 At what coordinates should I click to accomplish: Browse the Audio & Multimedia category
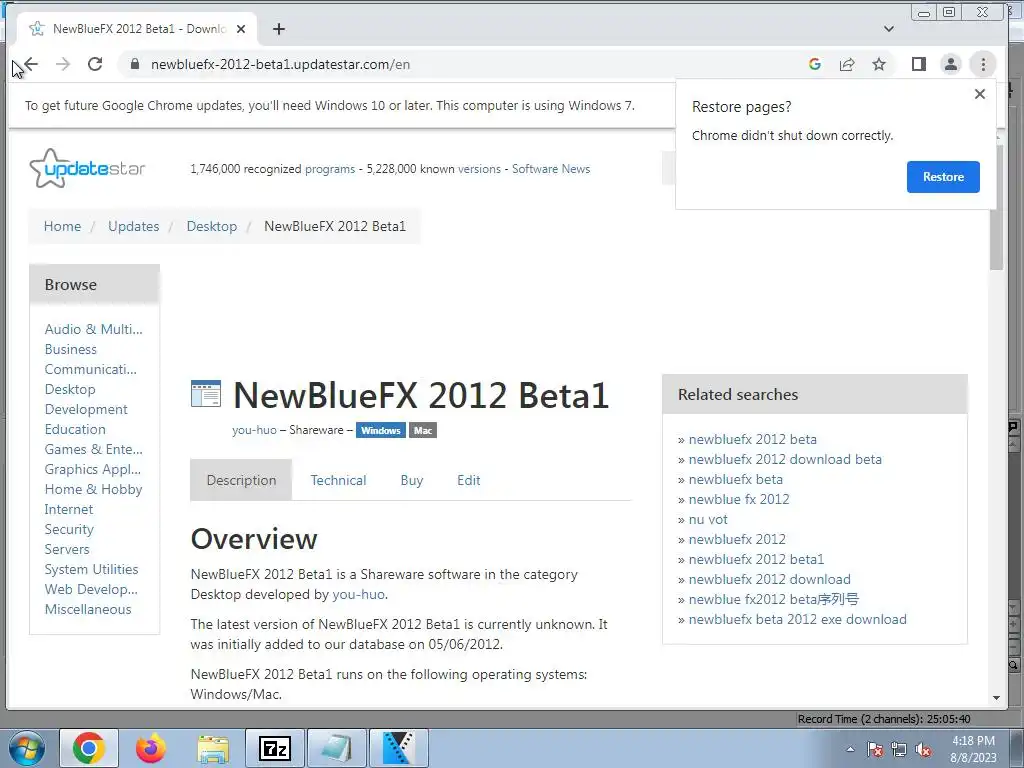[x=93, y=329]
